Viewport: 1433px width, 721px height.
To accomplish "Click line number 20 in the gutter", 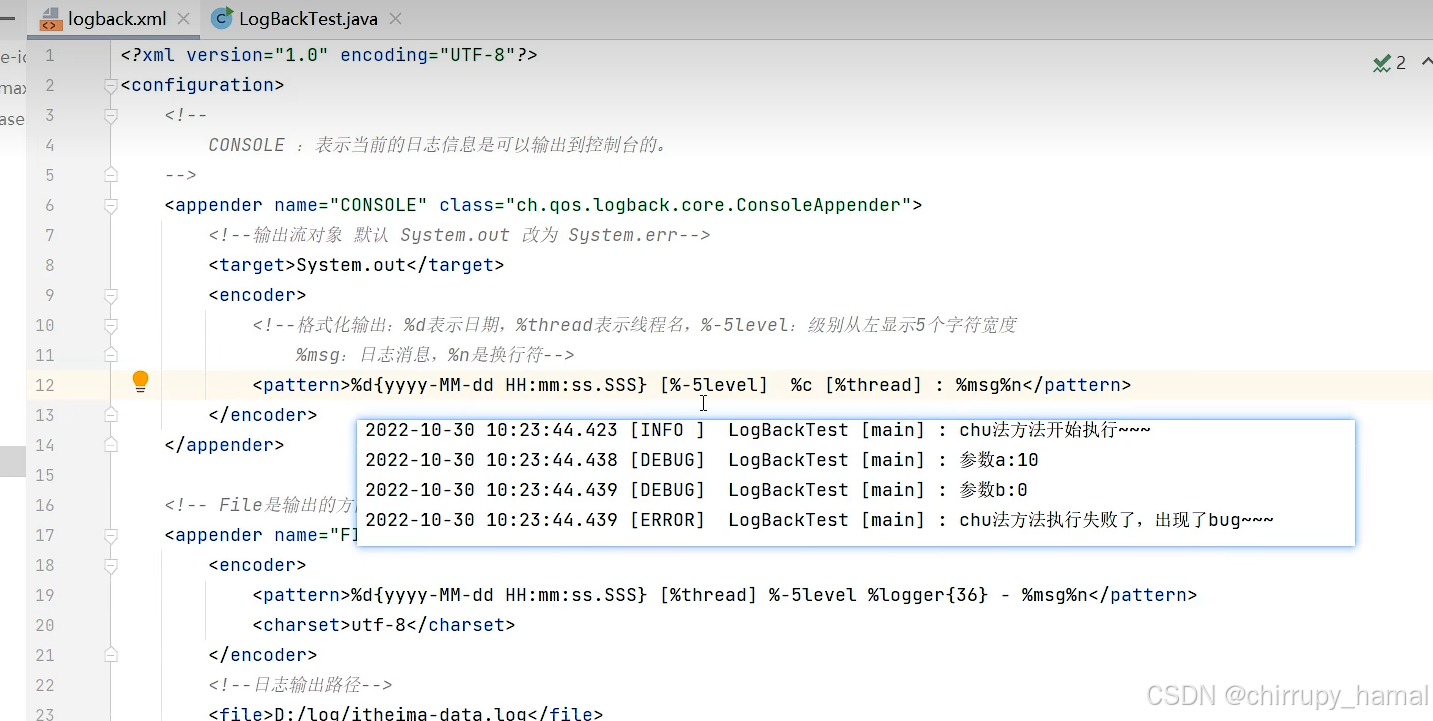I will pyautogui.click(x=44, y=625).
